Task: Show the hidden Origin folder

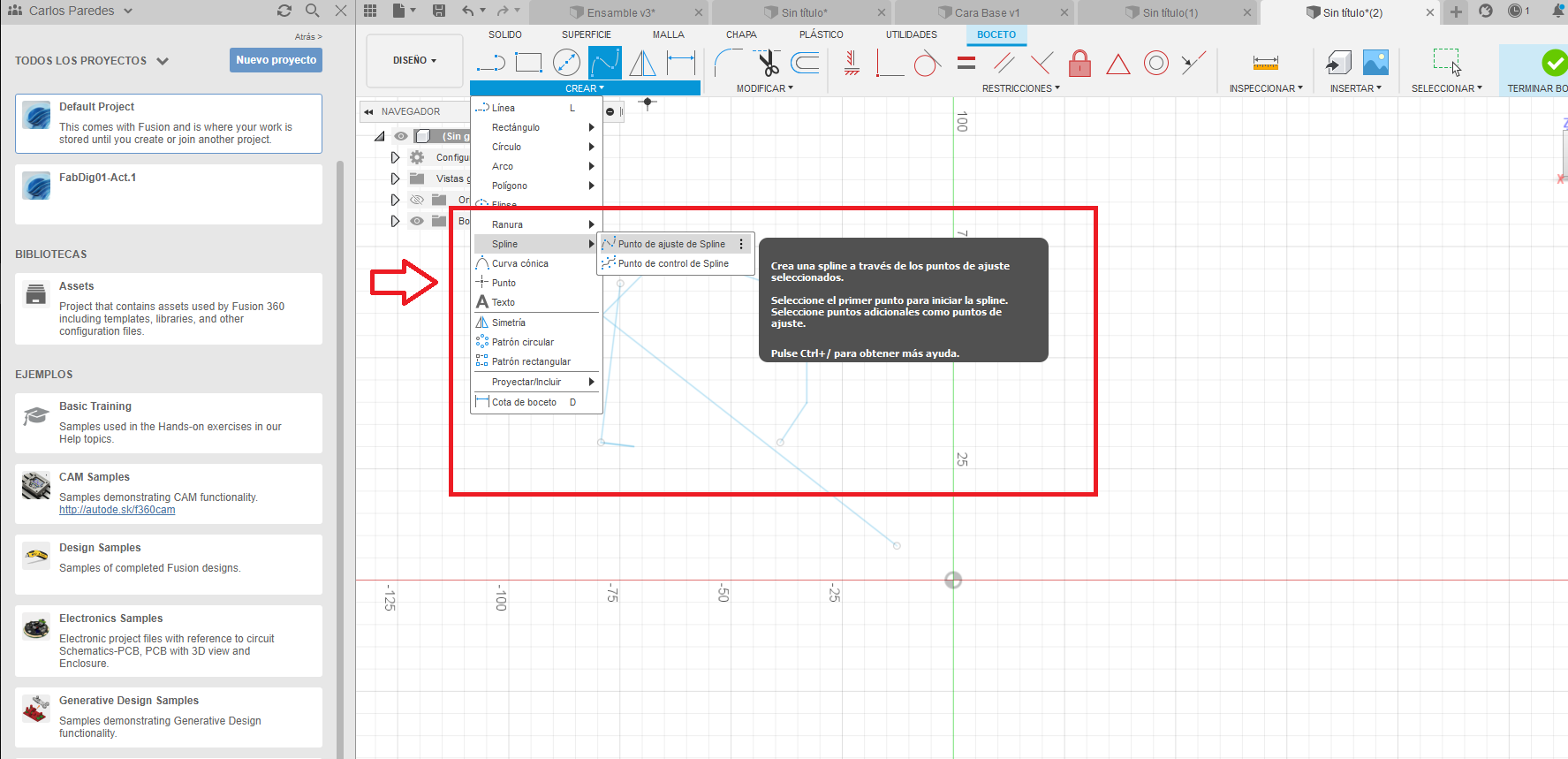Action: pos(417,200)
